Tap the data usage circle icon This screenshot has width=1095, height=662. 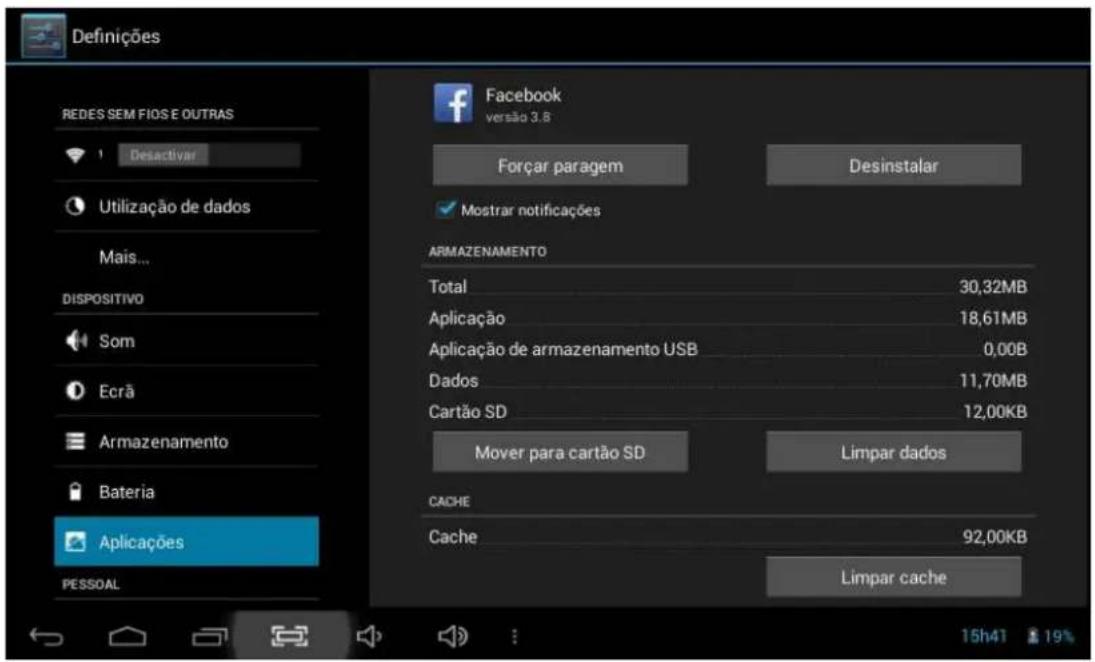pyautogui.click(x=75, y=206)
